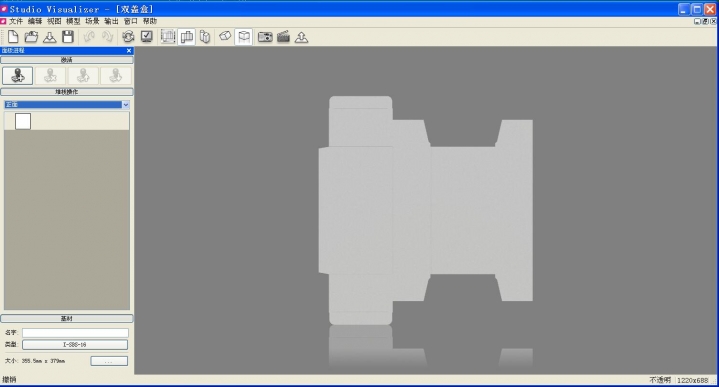Click the monitor checkmark icon in toolbar
This screenshot has width=719, height=387.
147,37
